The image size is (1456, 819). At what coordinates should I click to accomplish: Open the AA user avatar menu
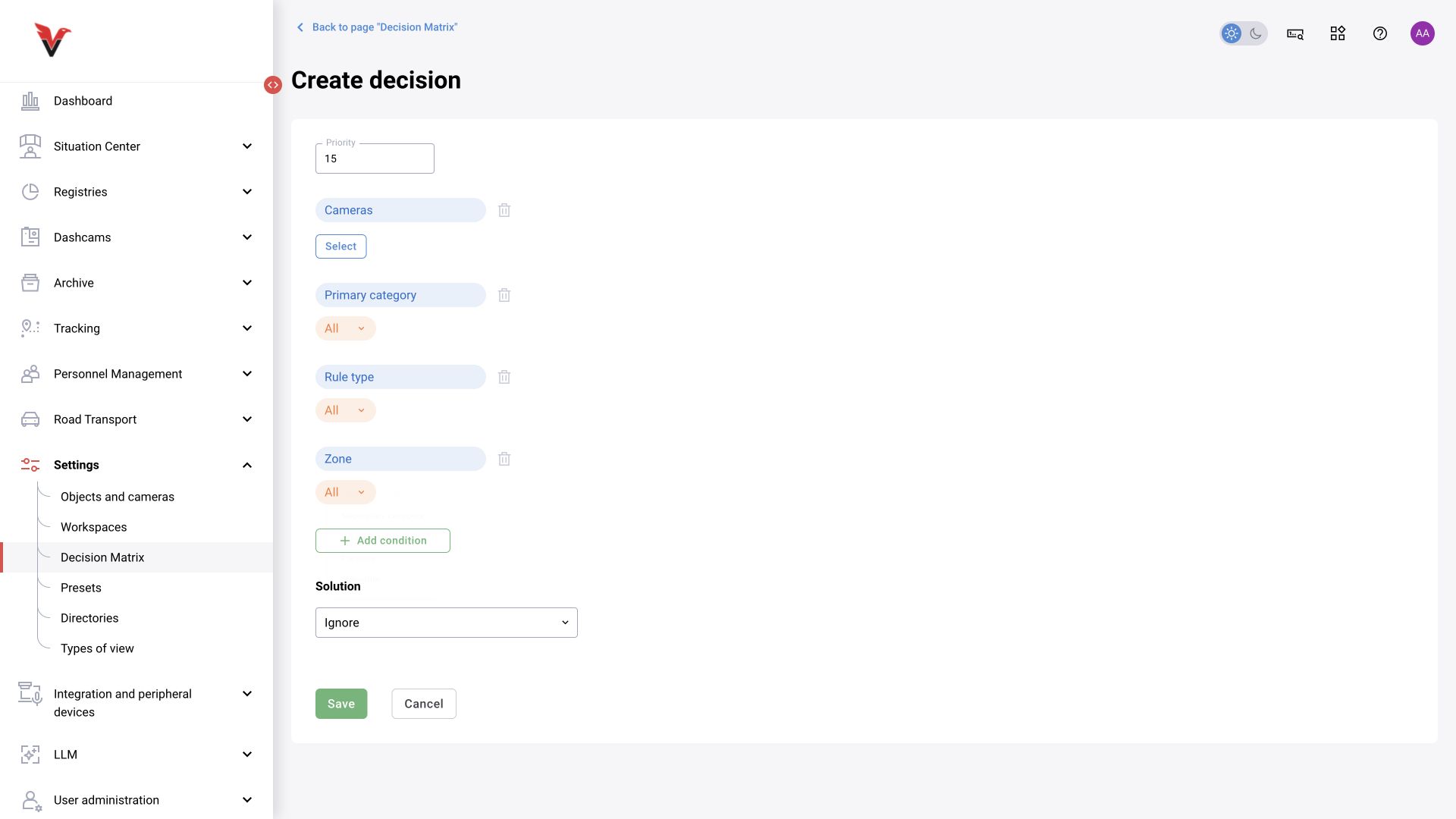pos(1423,33)
